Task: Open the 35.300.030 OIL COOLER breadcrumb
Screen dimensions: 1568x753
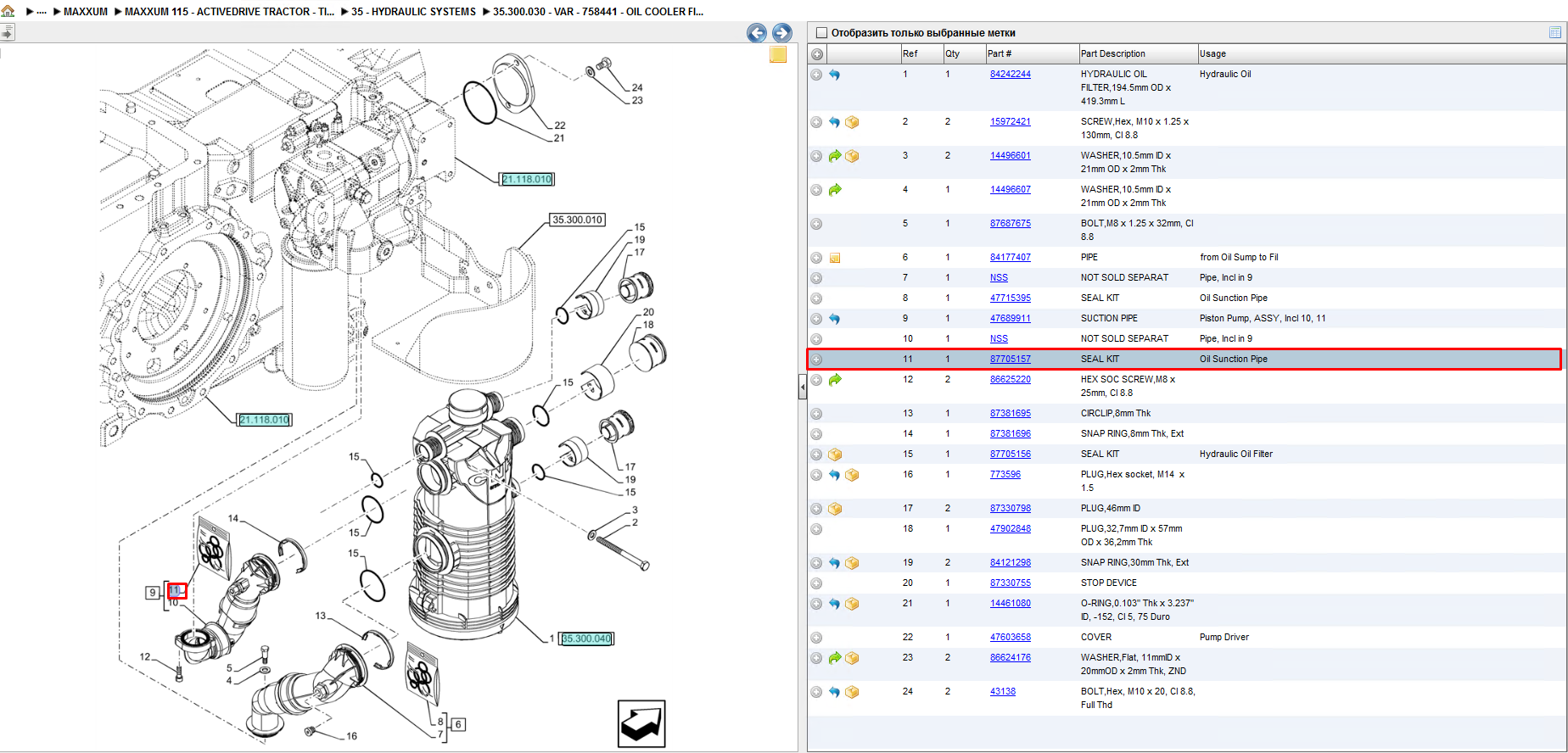Action: click(598, 12)
